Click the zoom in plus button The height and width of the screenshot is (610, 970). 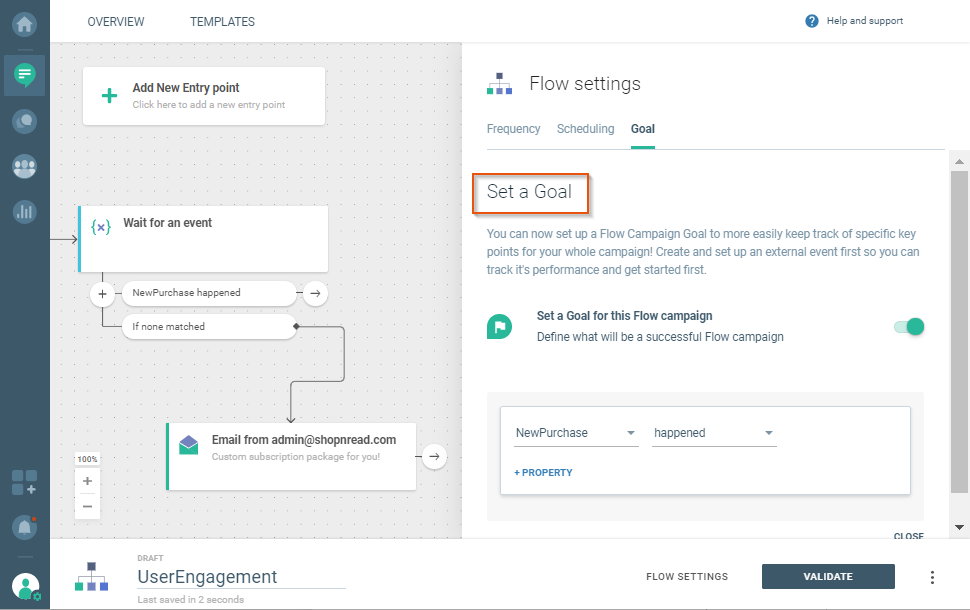pyautogui.click(x=87, y=481)
